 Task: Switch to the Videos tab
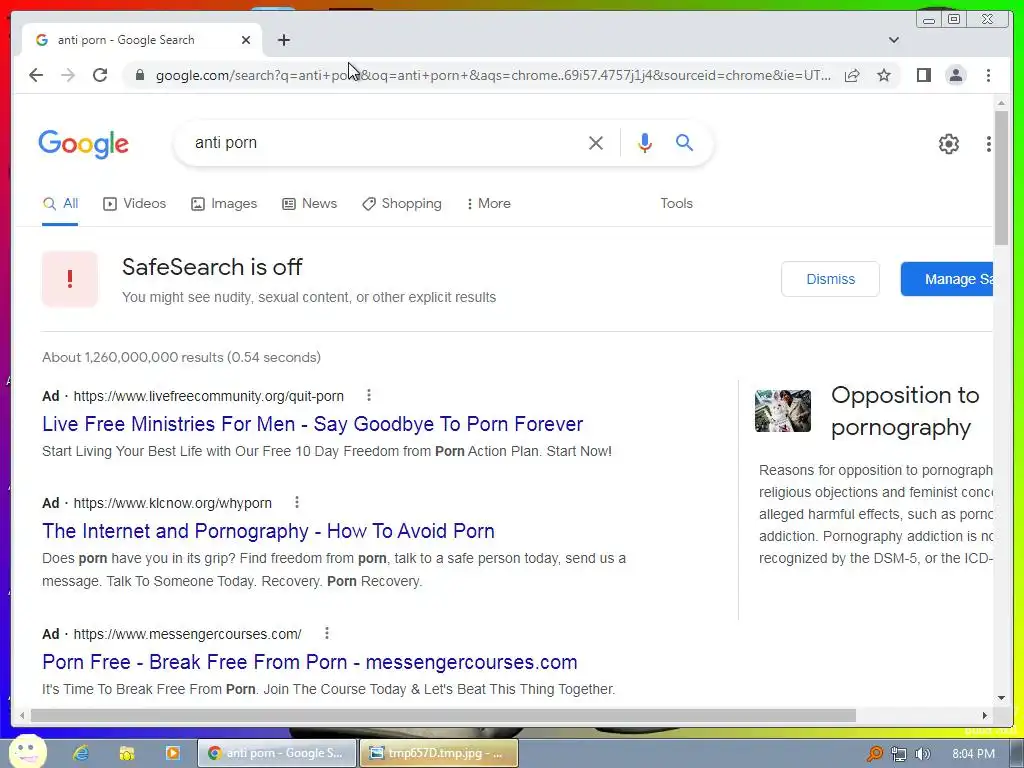pos(135,204)
